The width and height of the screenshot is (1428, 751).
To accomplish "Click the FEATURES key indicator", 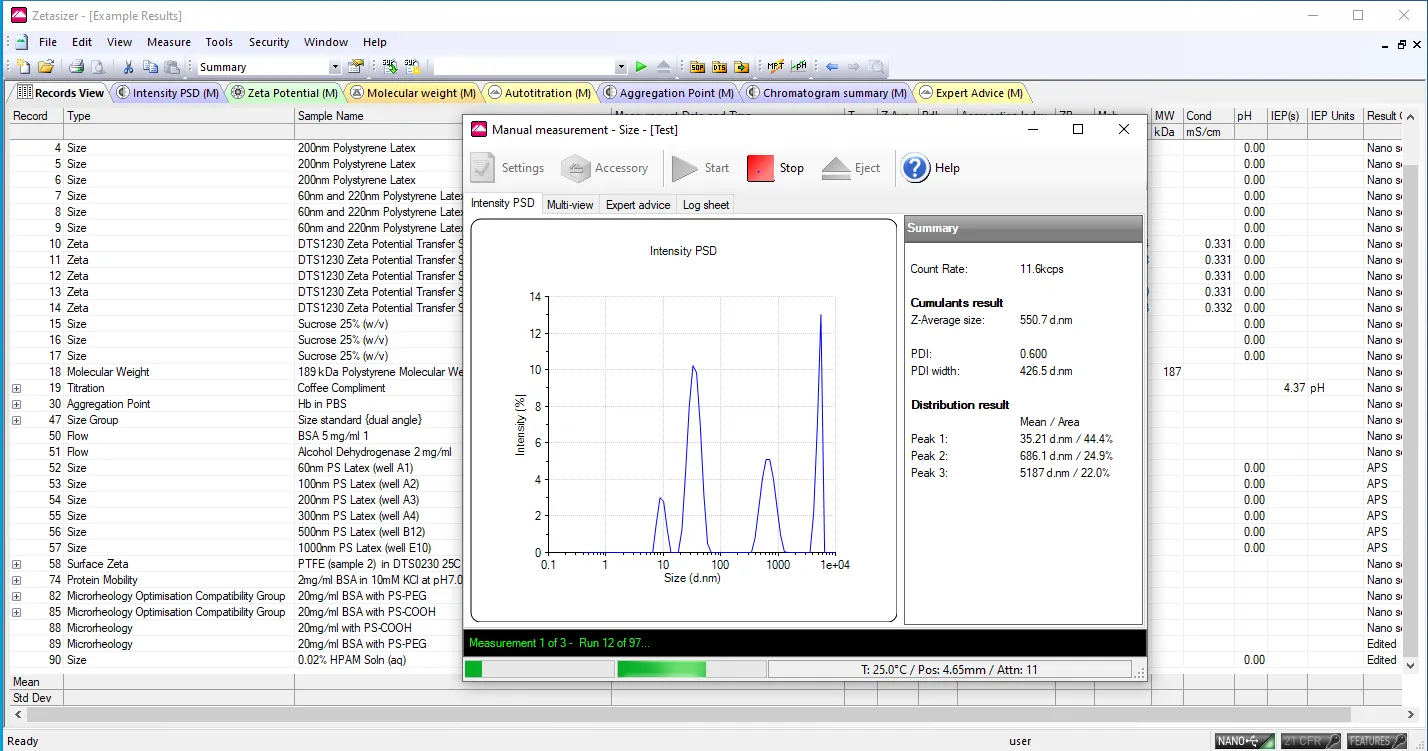I will (1377, 741).
